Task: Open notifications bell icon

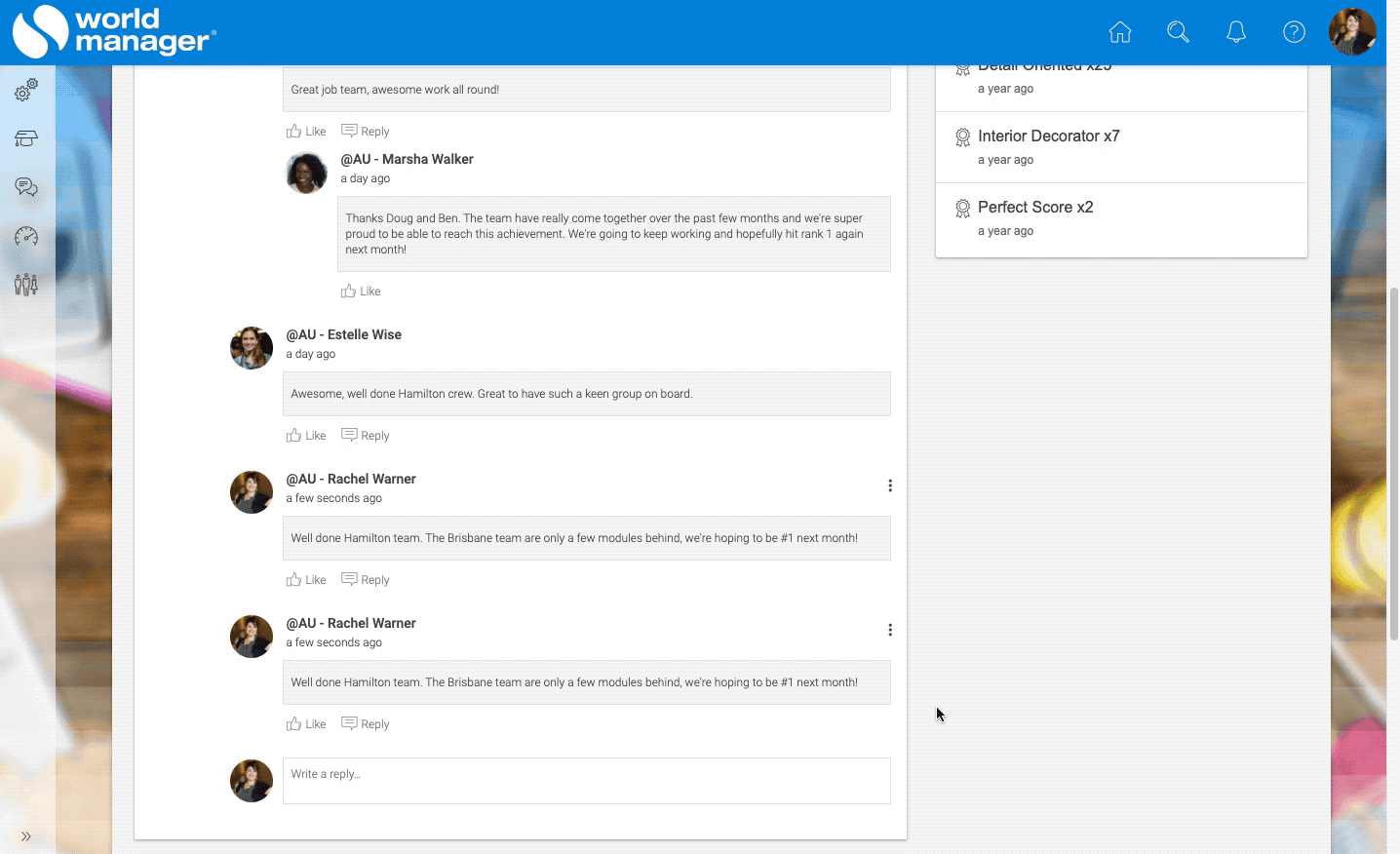Action: [x=1236, y=32]
